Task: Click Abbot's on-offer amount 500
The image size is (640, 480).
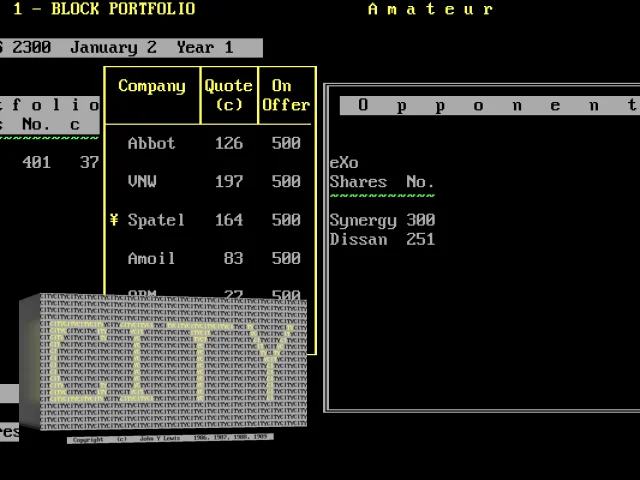Action: 286,143
